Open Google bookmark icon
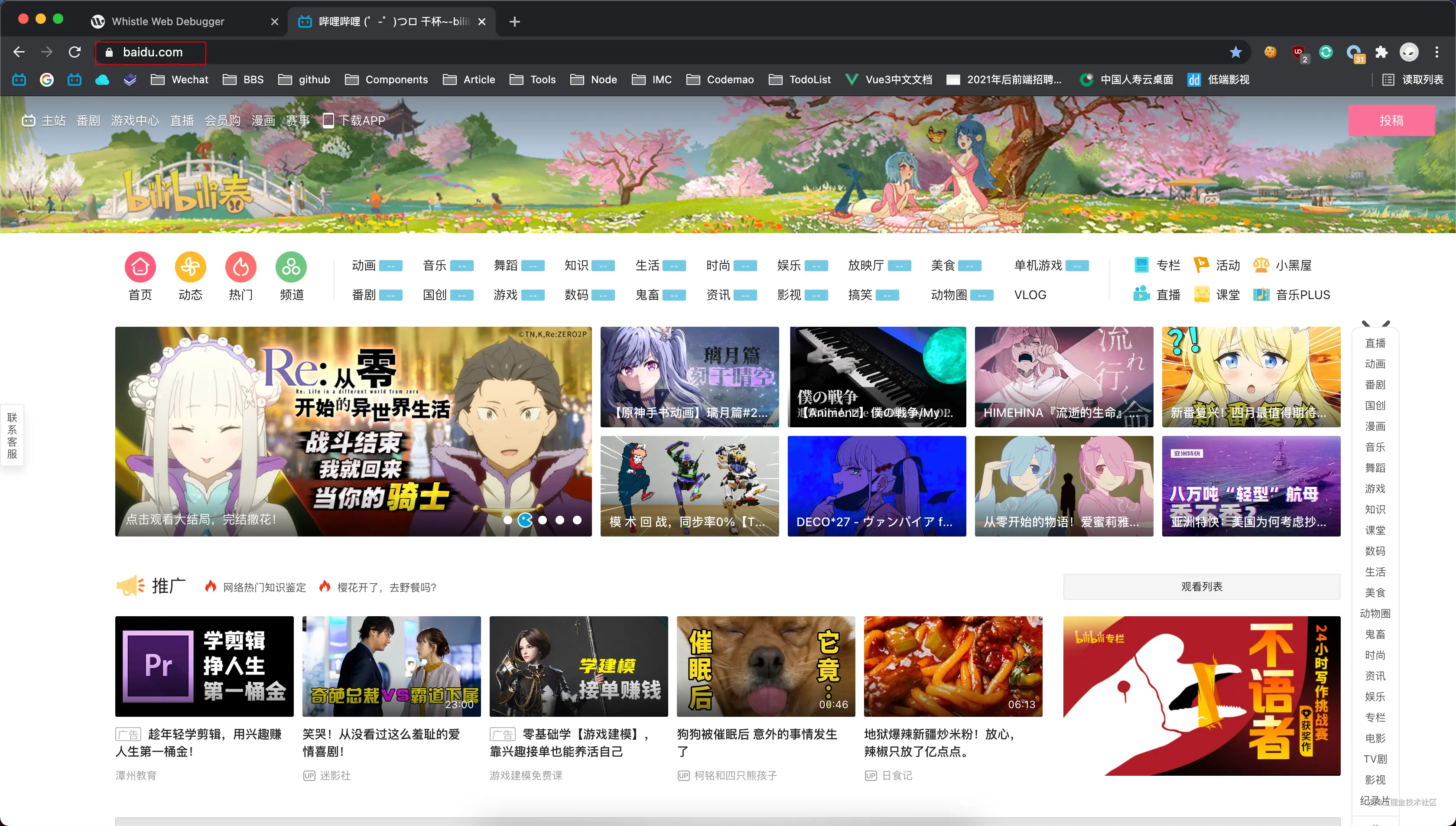 [46, 79]
